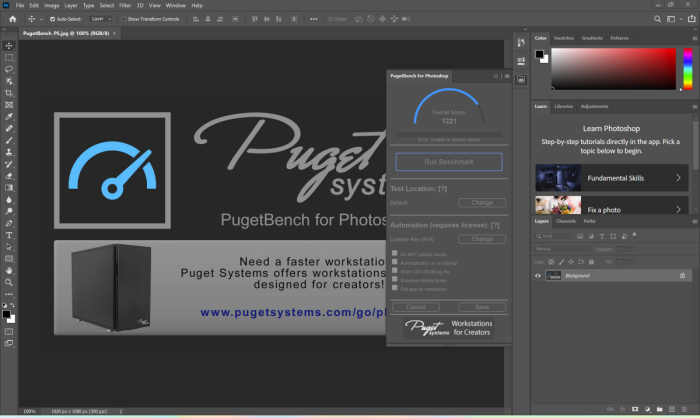Image resolution: width=700 pixels, height=418 pixels.
Task: Click the add layer style fx icon
Action: tap(623, 409)
